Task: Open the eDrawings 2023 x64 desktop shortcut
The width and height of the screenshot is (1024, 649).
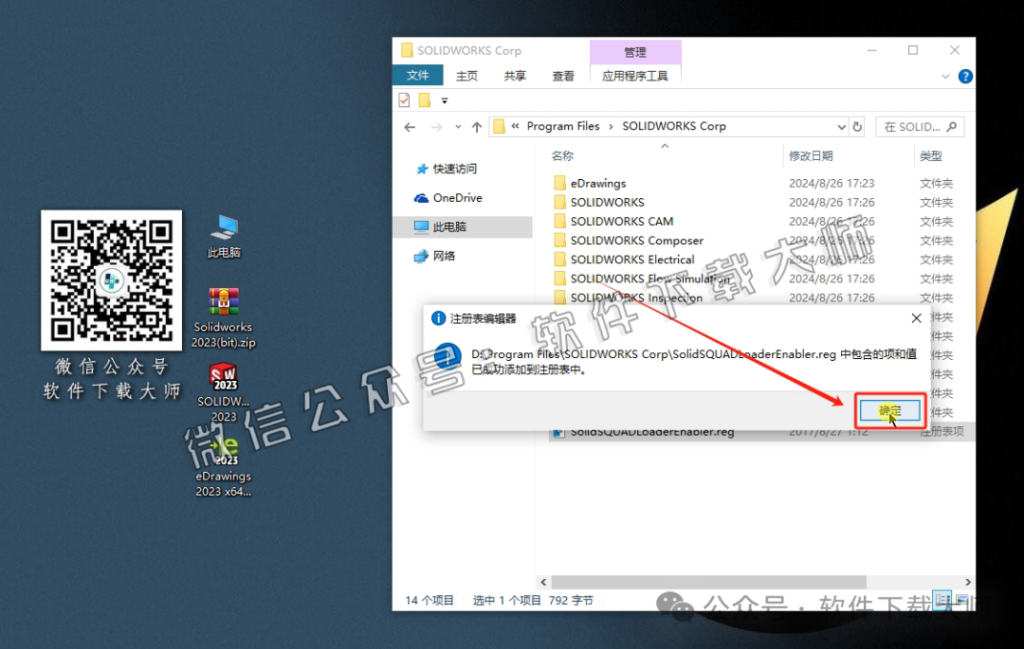Action: pos(222,458)
